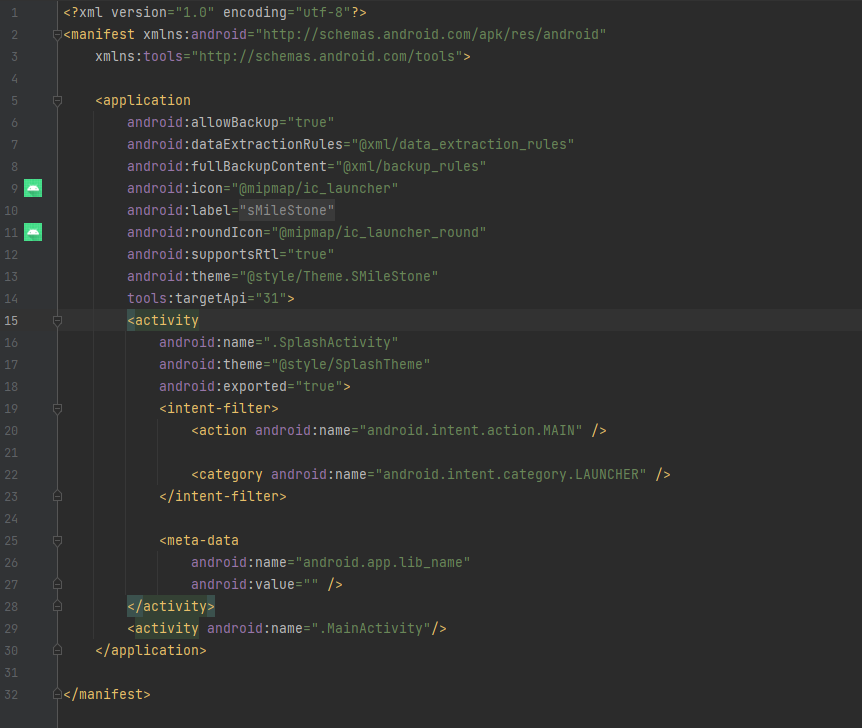Click the @style/SplashTheme value
Image resolution: width=862 pixels, height=728 pixels.
coord(351,365)
